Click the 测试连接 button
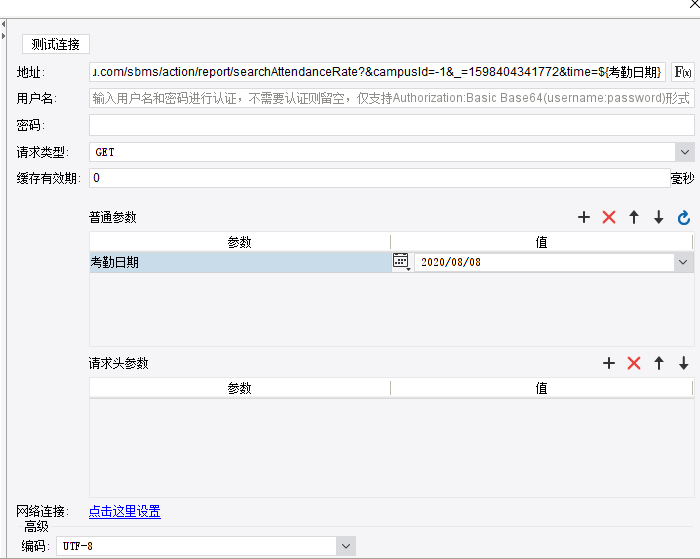 tap(56, 44)
